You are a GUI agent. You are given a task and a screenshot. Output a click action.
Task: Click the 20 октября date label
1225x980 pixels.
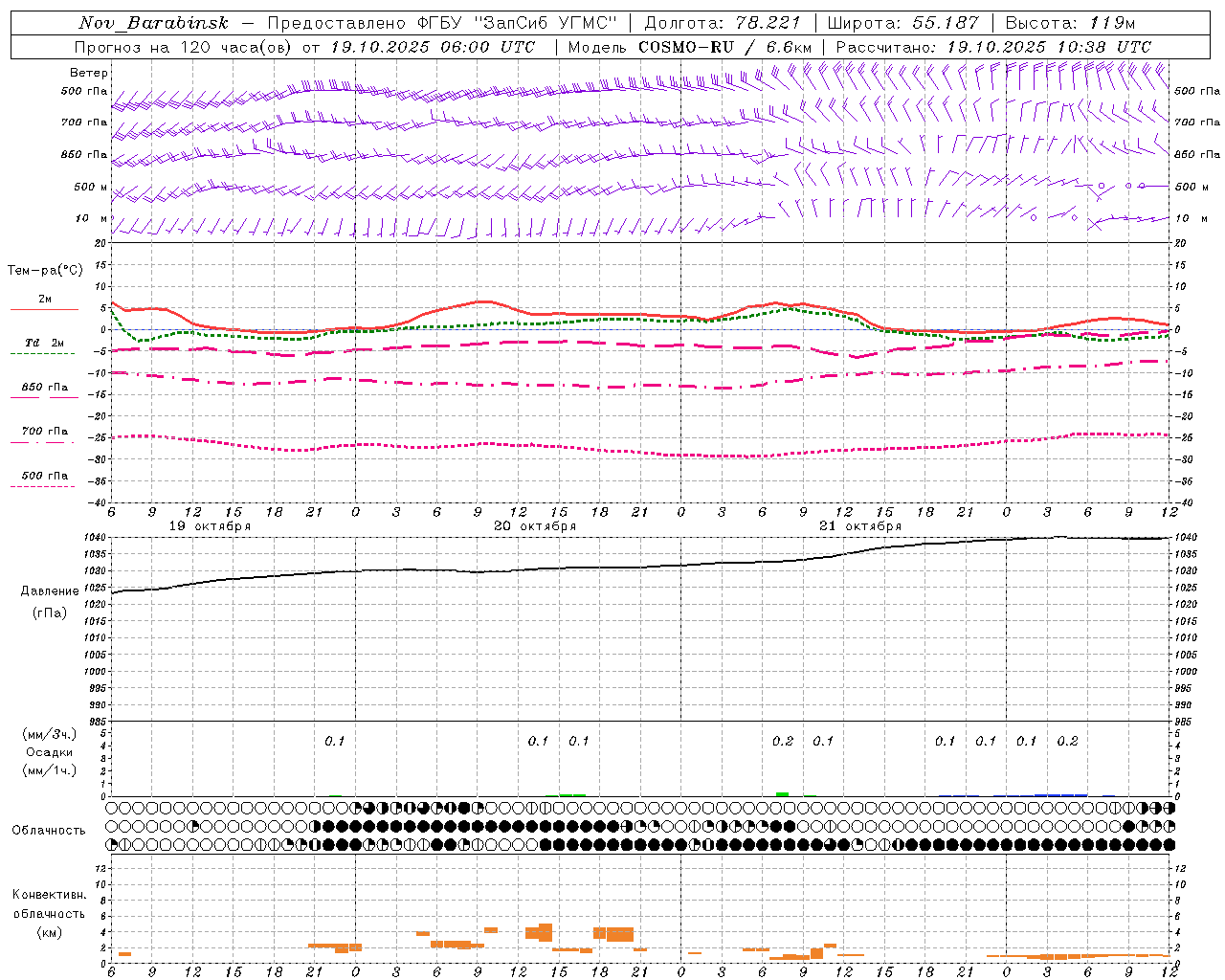536,526
